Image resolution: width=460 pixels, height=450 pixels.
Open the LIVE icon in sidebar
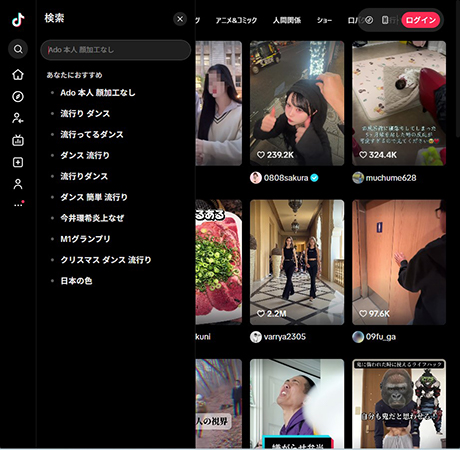coord(18,140)
